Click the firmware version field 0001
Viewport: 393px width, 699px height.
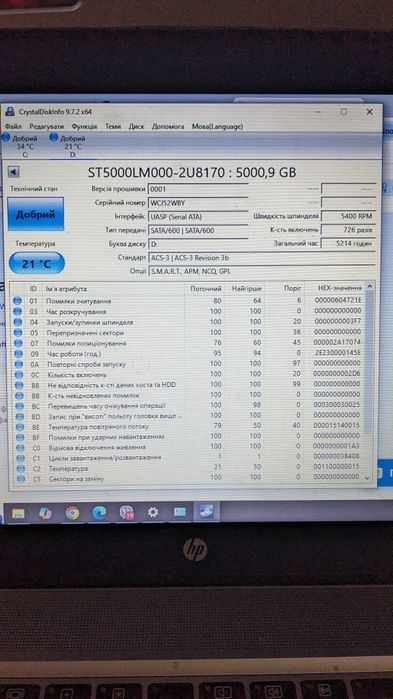(x=198, y=189)
